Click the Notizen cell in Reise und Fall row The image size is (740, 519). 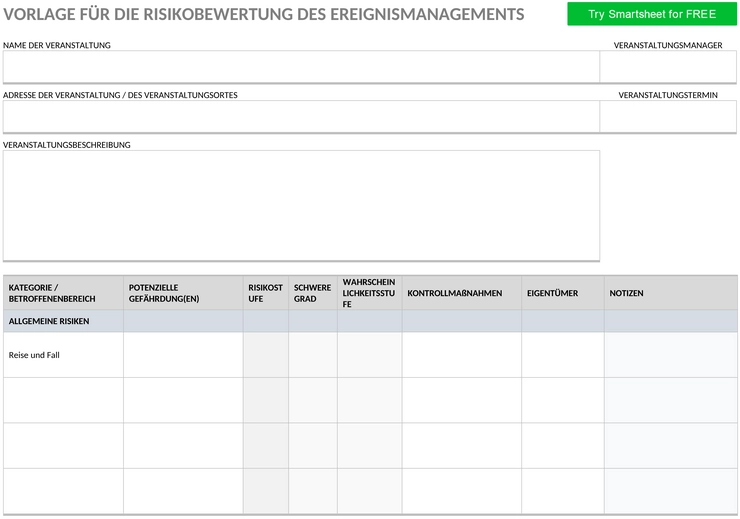pos(671,355)
